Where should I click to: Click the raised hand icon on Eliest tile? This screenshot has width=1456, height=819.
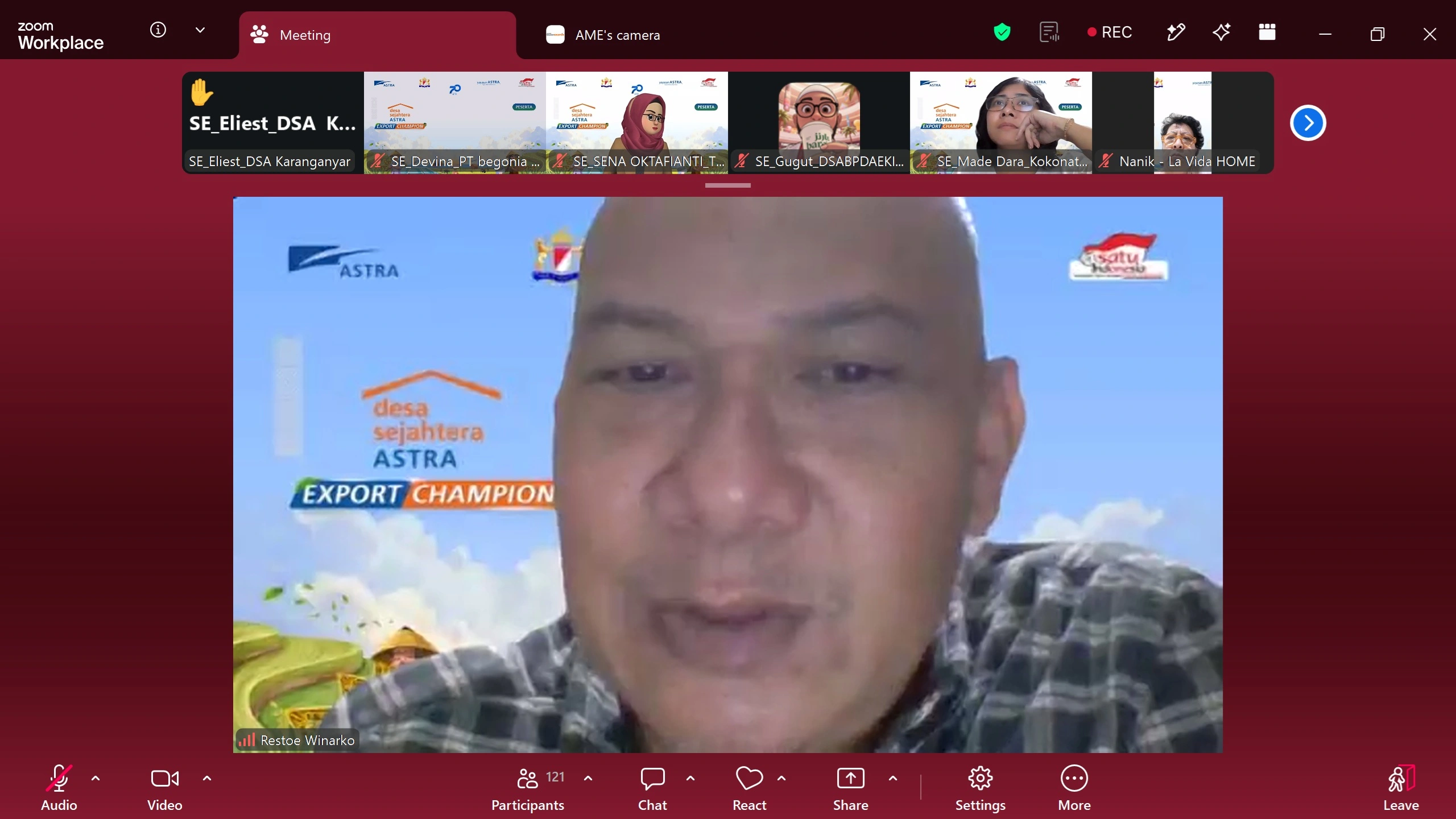click(x=201, y=92)
